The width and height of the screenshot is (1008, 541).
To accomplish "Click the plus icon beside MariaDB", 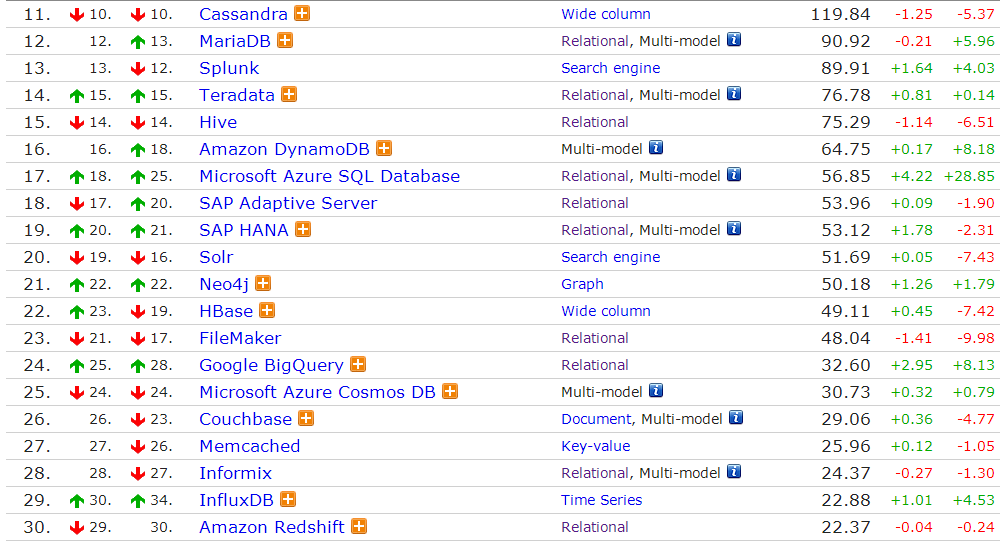I will (x=285, y=40).
